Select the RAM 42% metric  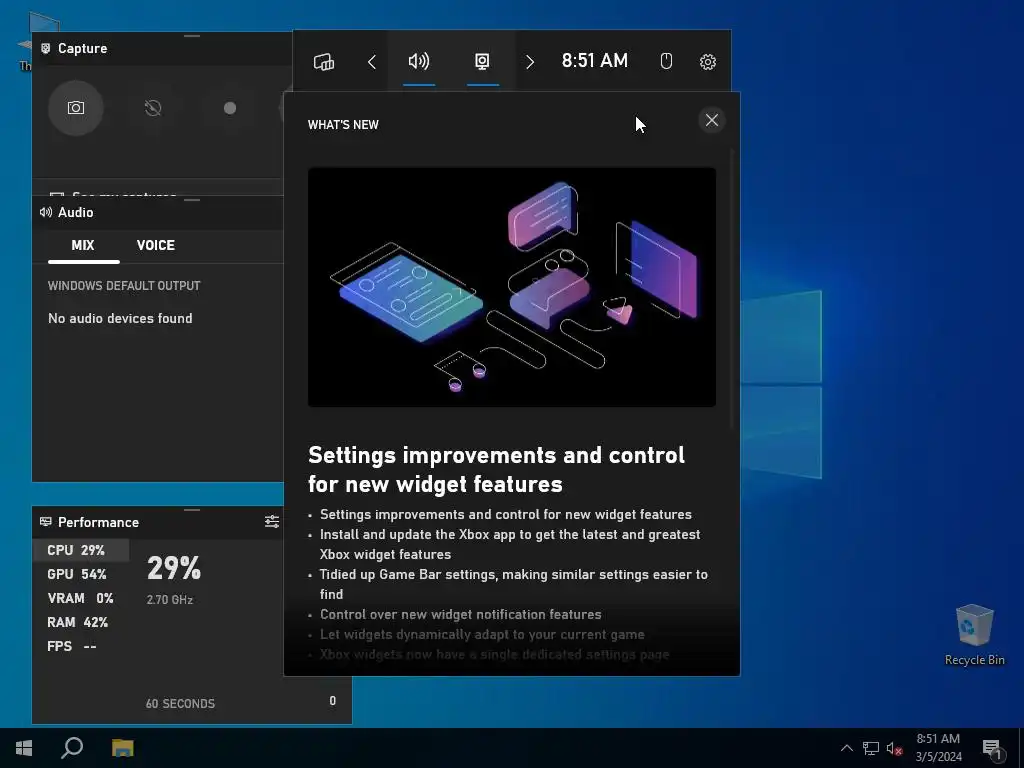coord(81,622)
